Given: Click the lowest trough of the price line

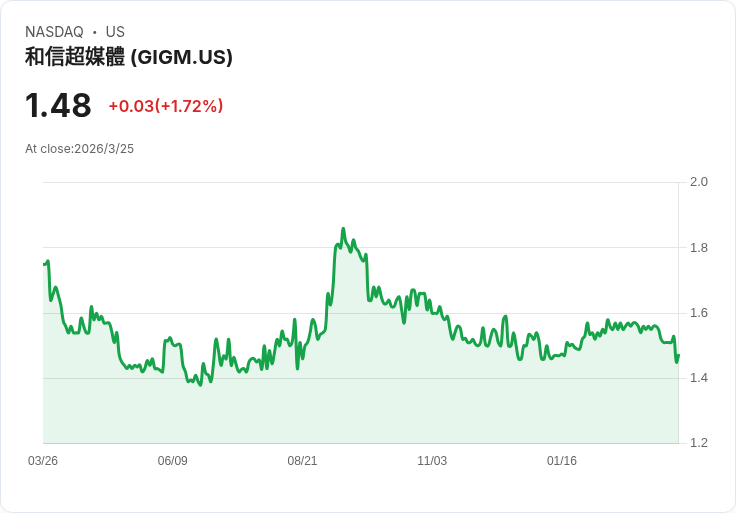Looking at the screenshot, I should point(200,384).
